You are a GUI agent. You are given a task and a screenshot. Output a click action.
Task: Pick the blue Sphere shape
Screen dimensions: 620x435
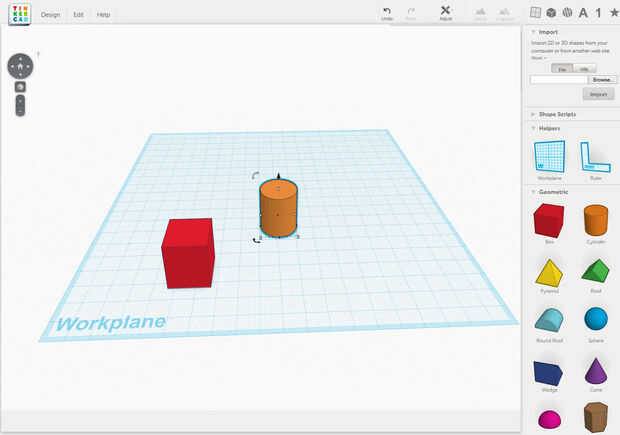coord(596,323)
